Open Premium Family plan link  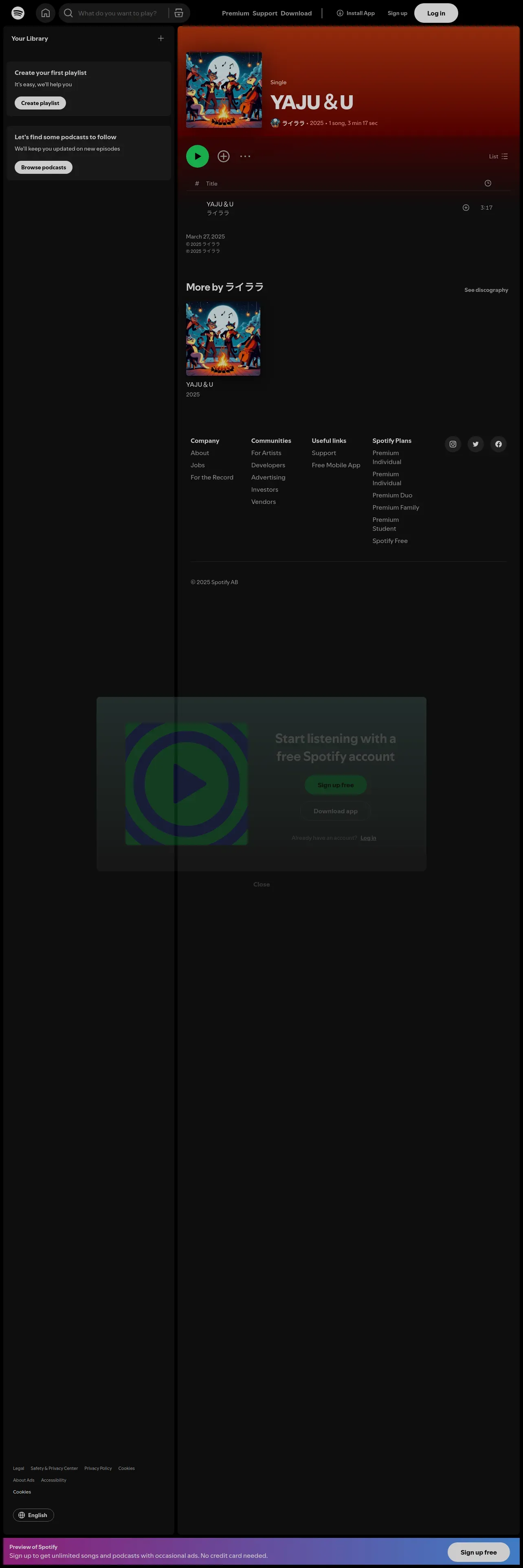click(x=396, y=508)
